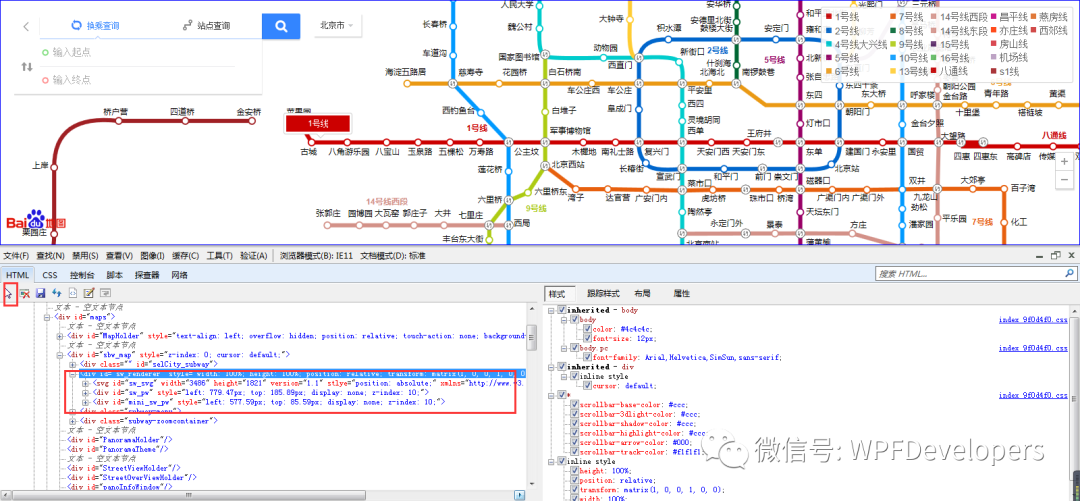Click the refresh DOM tree arrows icon
1080x501 pixels.
56,293
